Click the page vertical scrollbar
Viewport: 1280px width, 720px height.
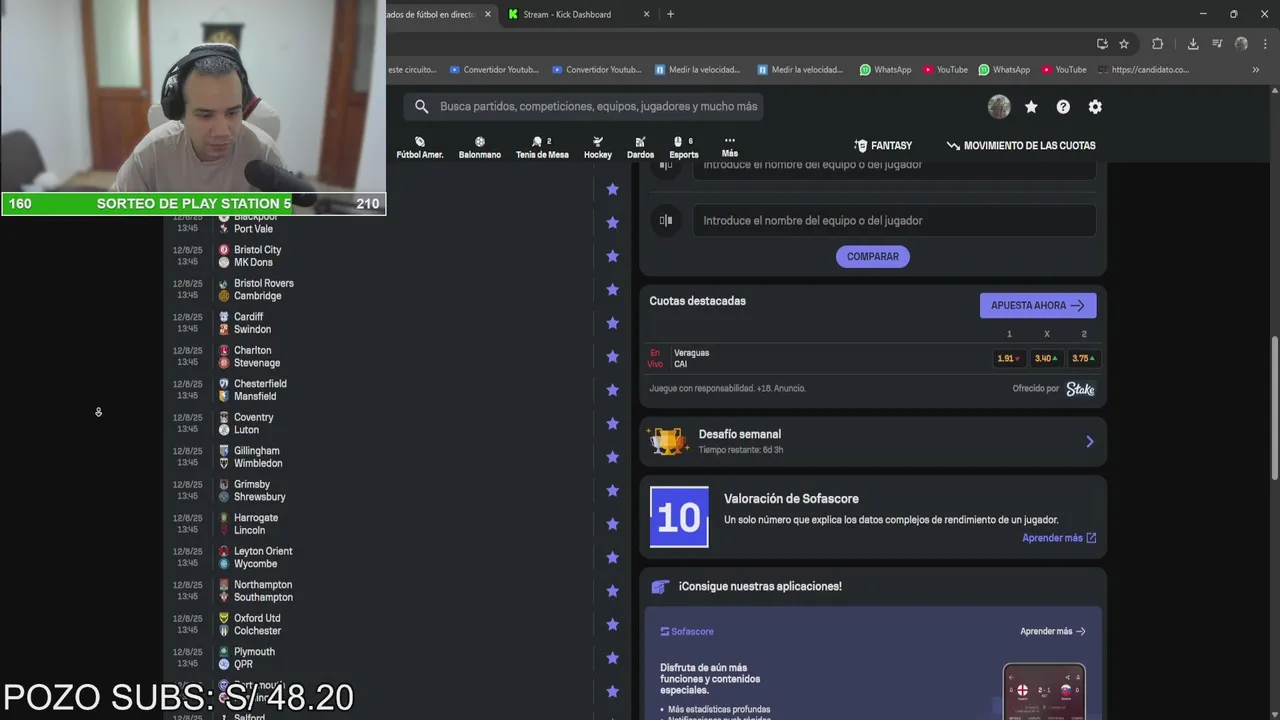click(1274, 408)
